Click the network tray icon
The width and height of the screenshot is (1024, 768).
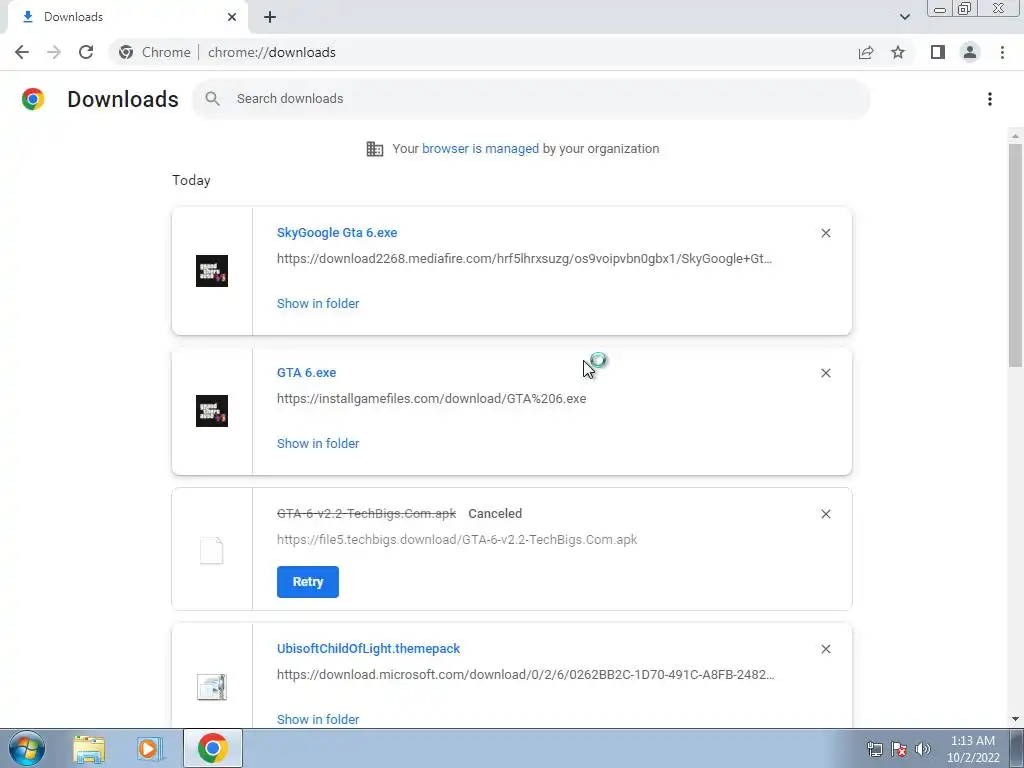click(874, 749)
